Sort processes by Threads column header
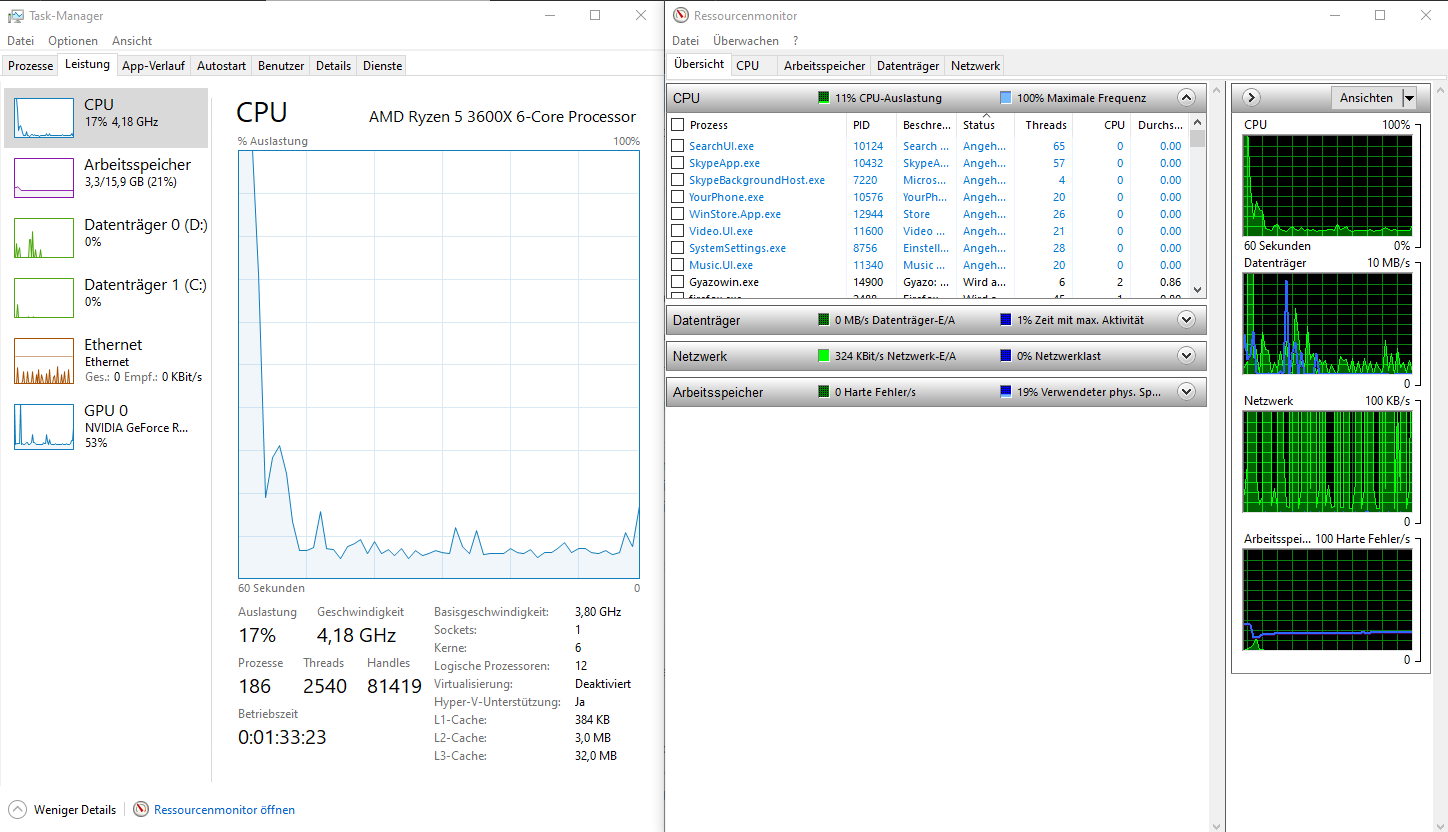Image resolution: width=1448 pixels, height=832 pixels. point(1046,125)
